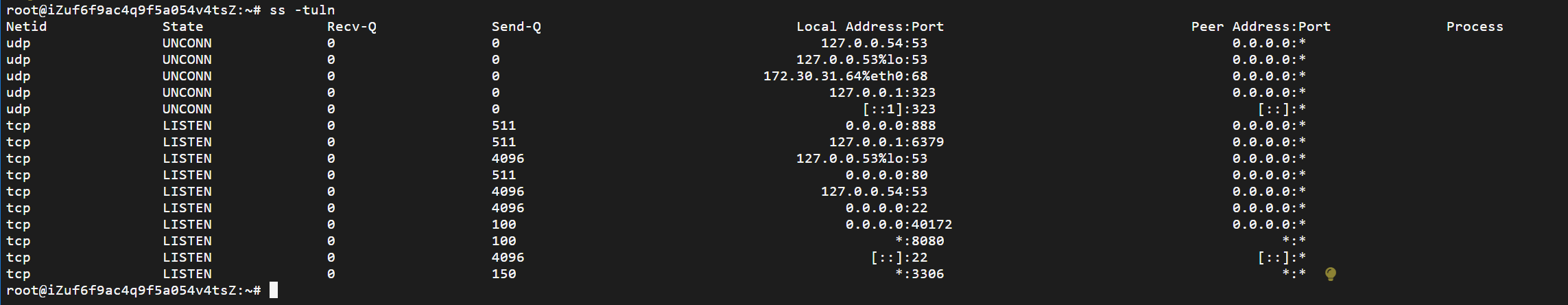The image size is (1568, 305).
Task: Click the *:8080 local address entry
Action: 919,241
